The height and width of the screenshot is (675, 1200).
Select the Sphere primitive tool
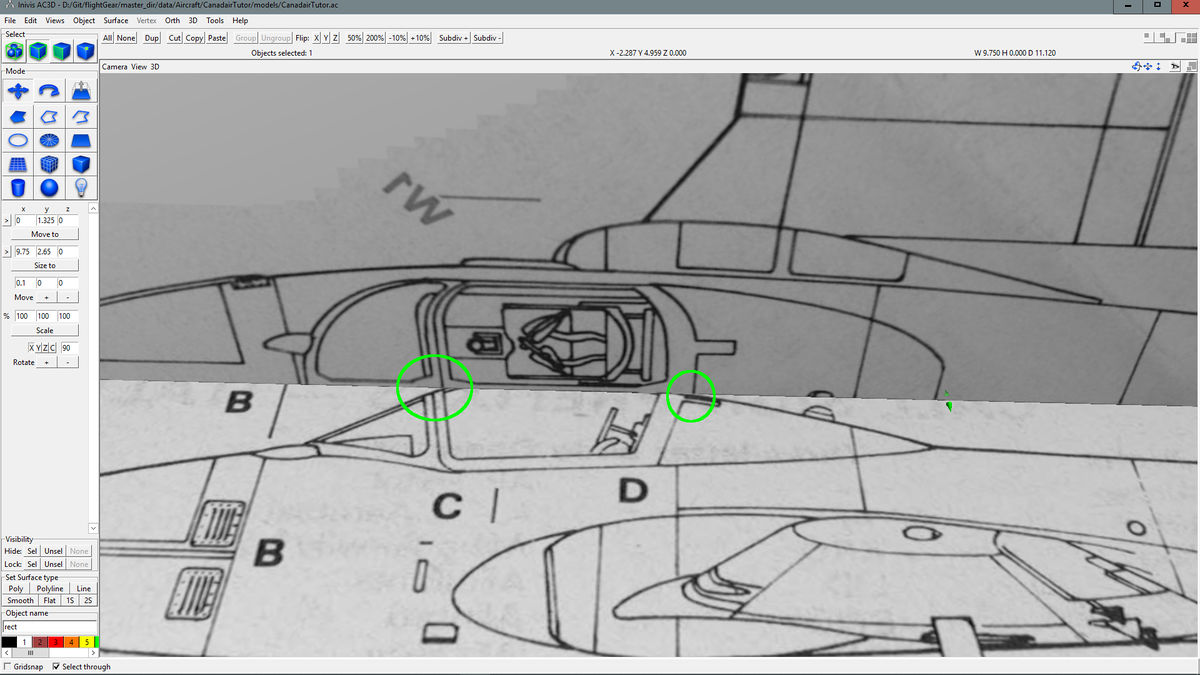pyautogui.click(x=49, y=189)
